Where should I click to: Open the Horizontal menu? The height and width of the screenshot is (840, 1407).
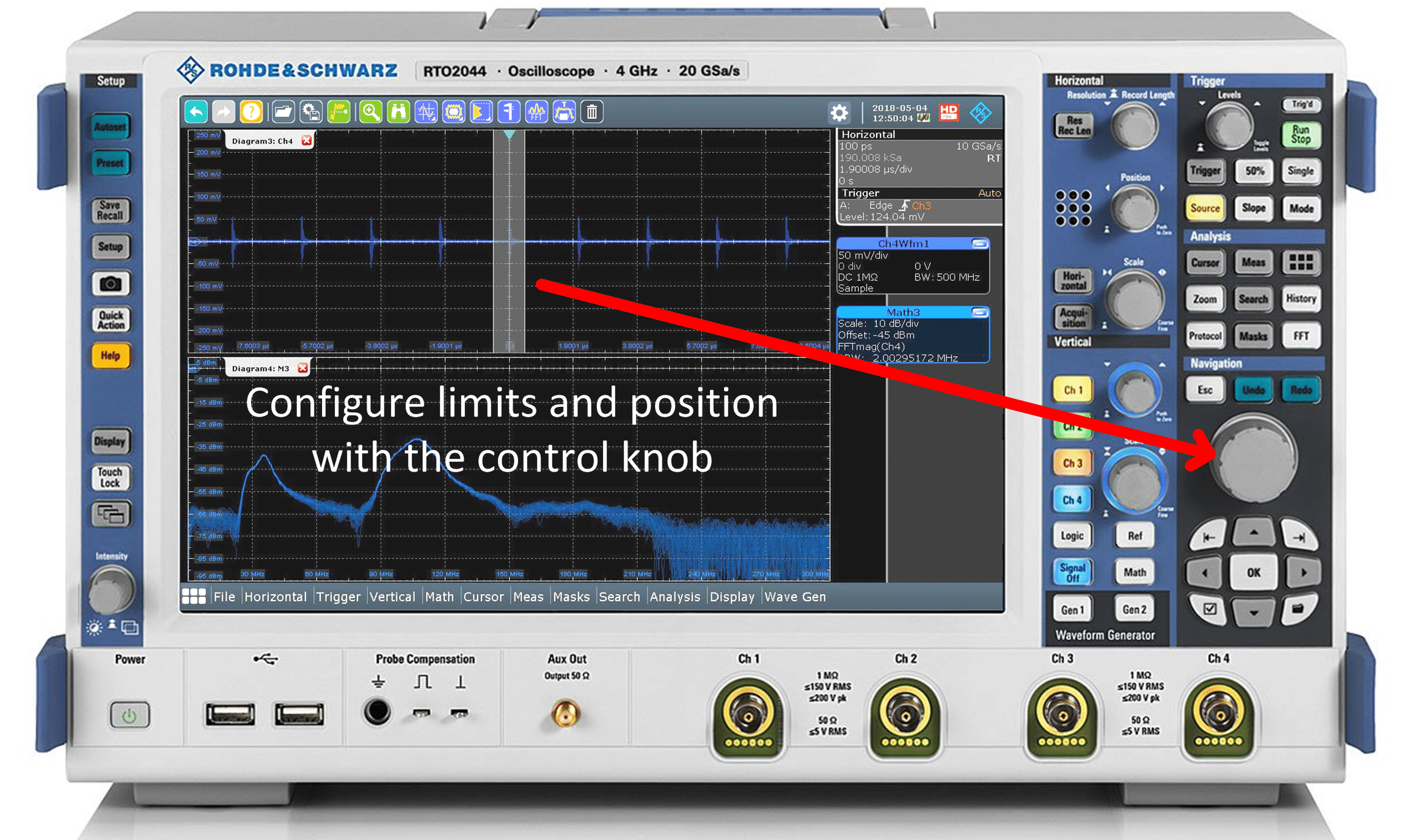[x=276, y=597]
